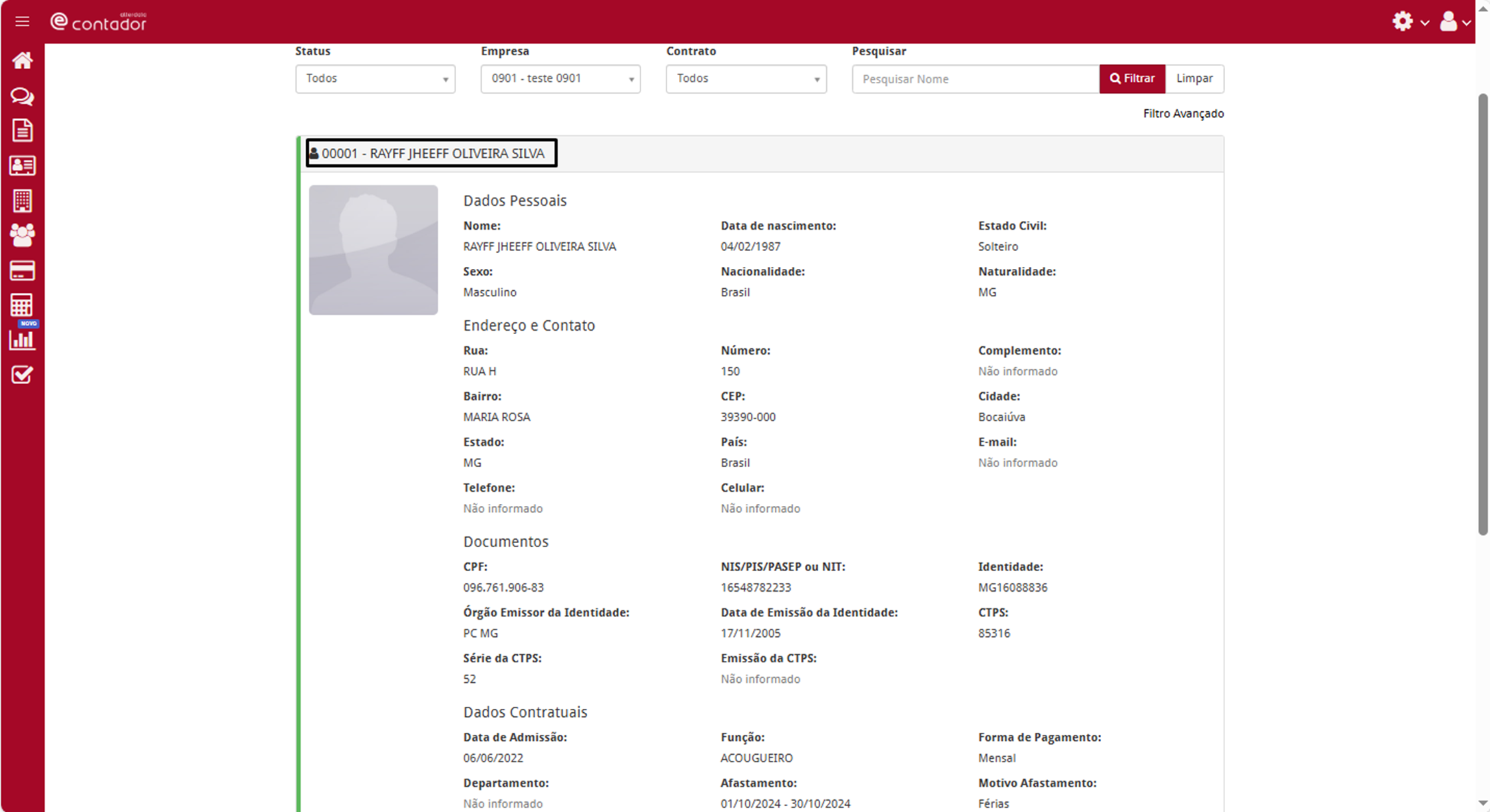The height and width of the screenshot is (812, 1490).
Task: Expand the Contrato dropdown
Action: (746, 79)
